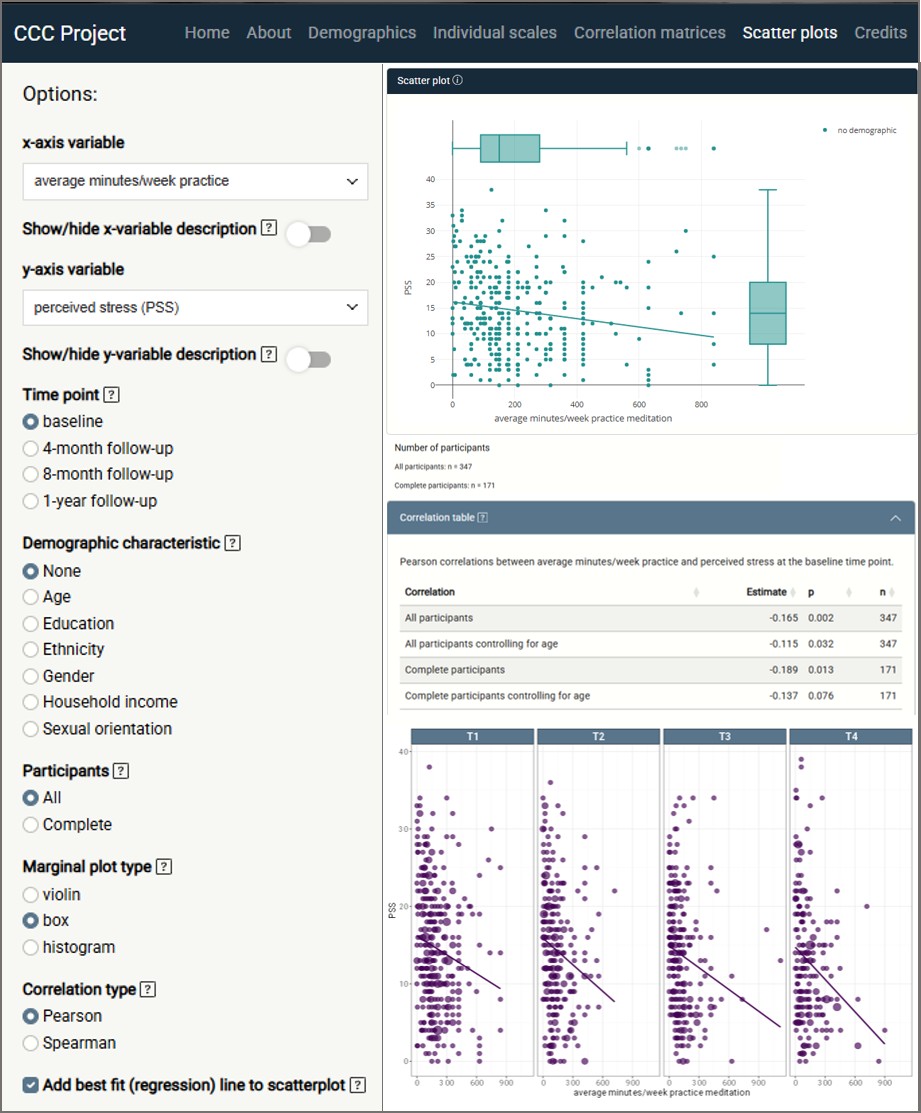Screen dimensions: 921x1113
Task: Click the T1 facet panel header
Action: pyautogui.click(x=473, y=736)
